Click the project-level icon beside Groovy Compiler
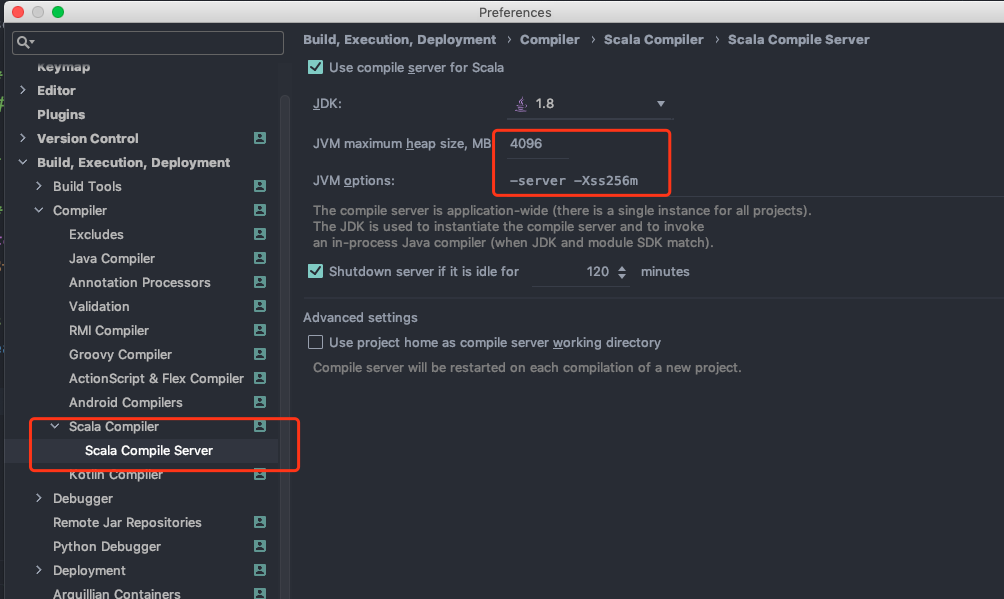The width and height of the screenshot is (1004, 599). [x=260, y=354]
